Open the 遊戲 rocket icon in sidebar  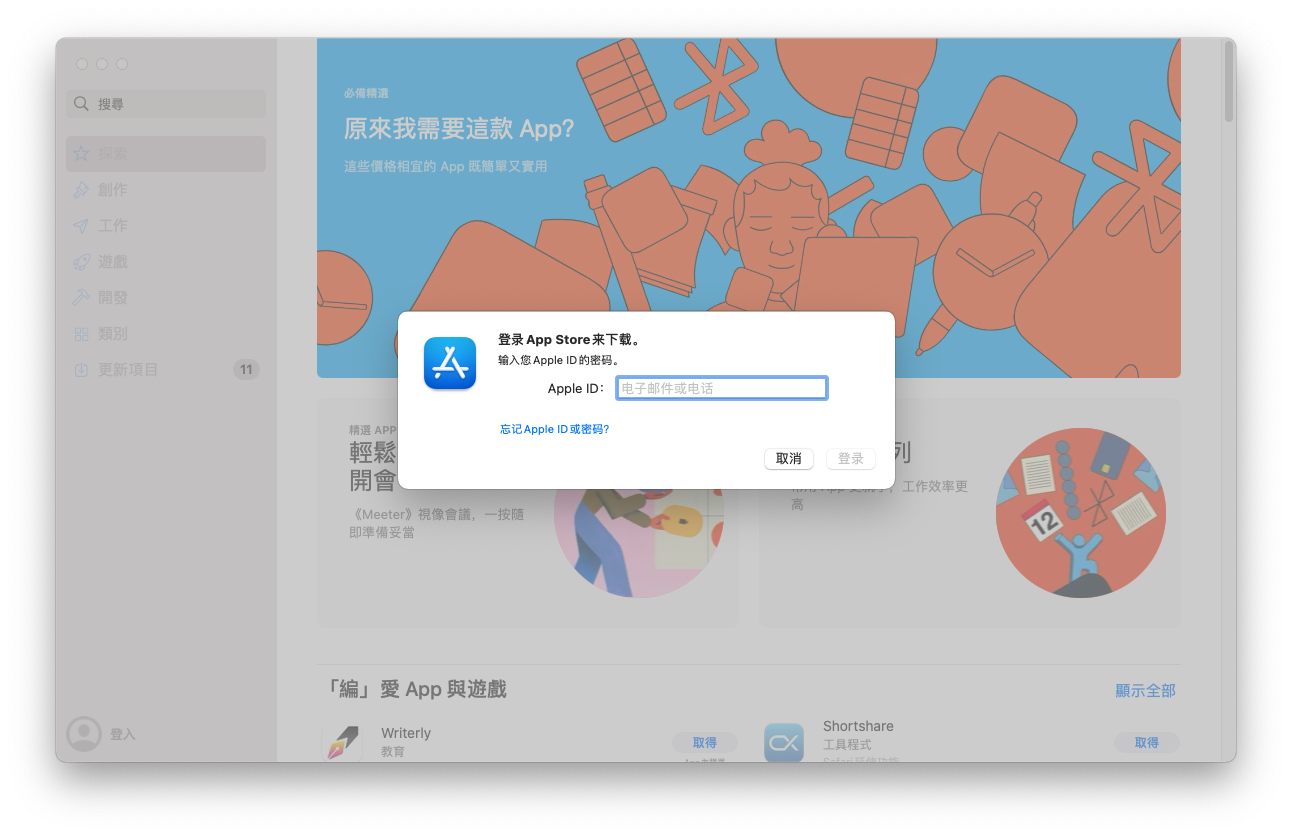[x=82, y=262]
